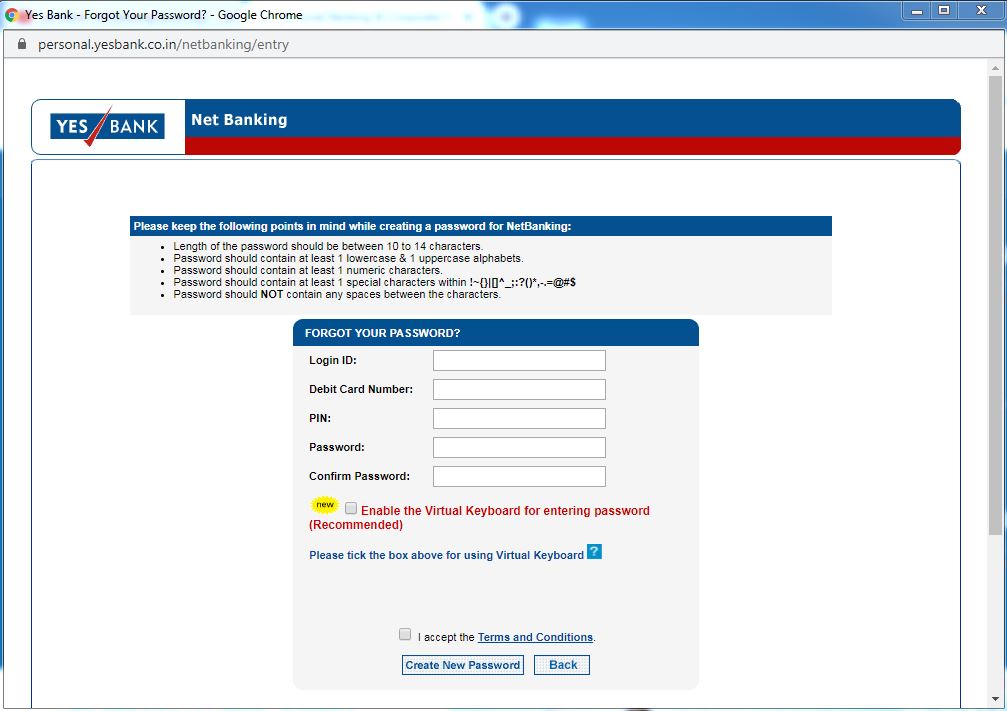Screen dimensions: 1007x711
Task: Click the Back button
Action: pyautogui.click(x=561, y=664)
